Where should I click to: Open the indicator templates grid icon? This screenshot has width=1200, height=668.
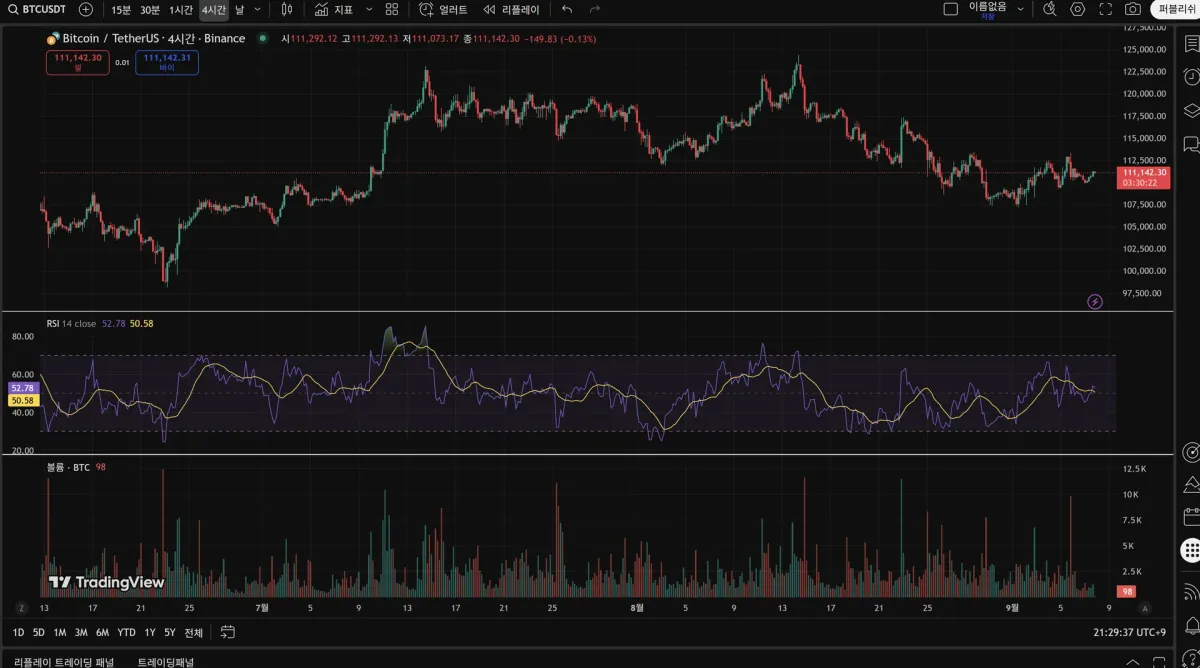click(392, 9)
